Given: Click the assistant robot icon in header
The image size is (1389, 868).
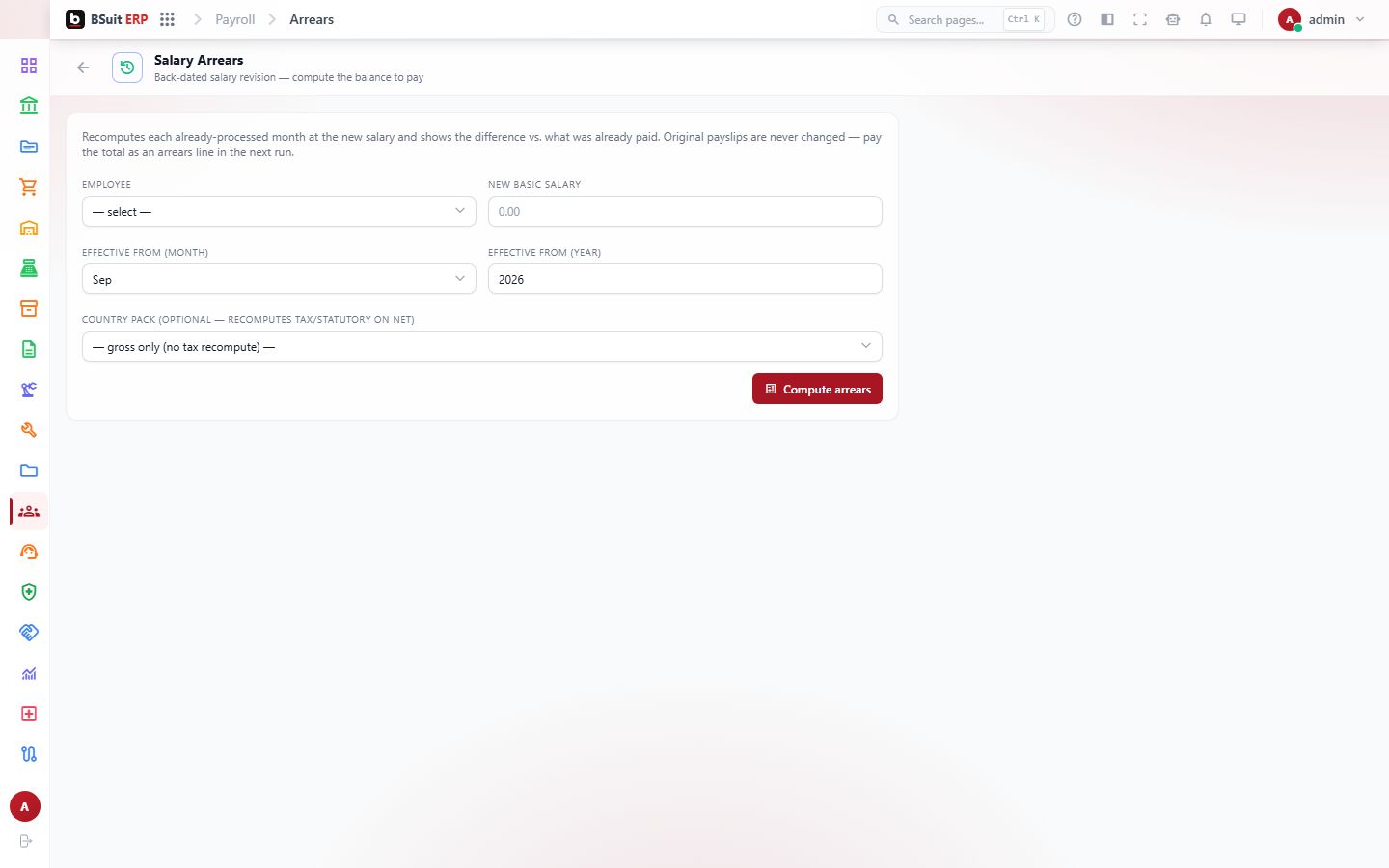Looking at the screenshot, I should point(1173,19).
